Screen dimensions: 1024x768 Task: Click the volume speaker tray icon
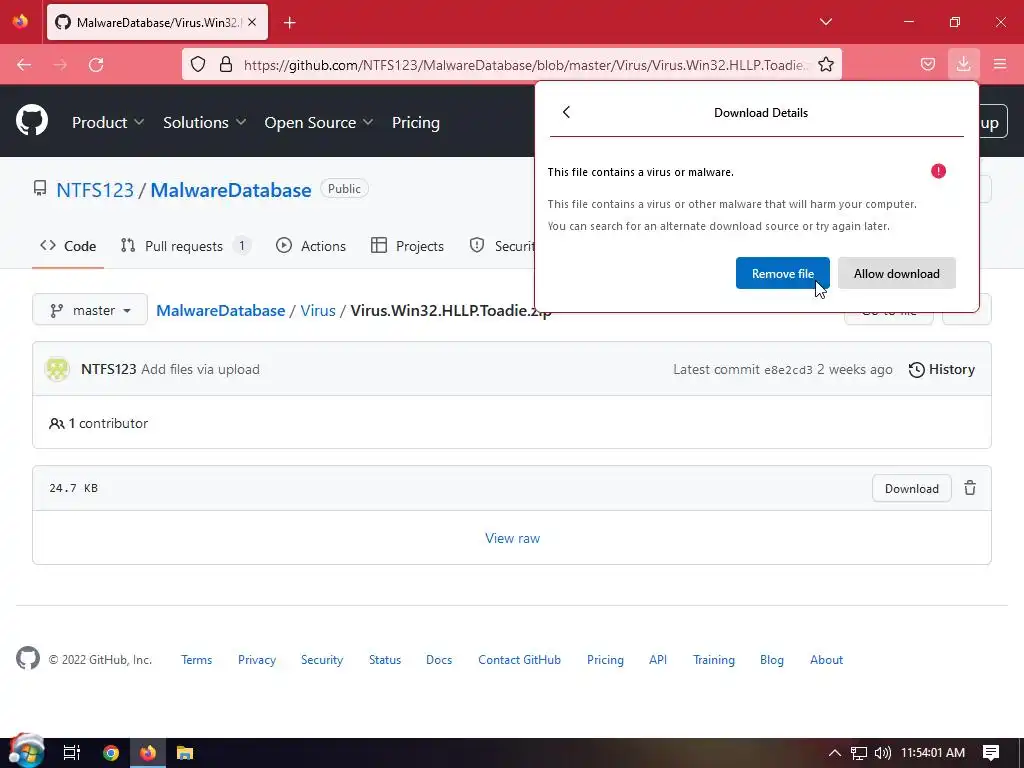[x=882, y=753]
